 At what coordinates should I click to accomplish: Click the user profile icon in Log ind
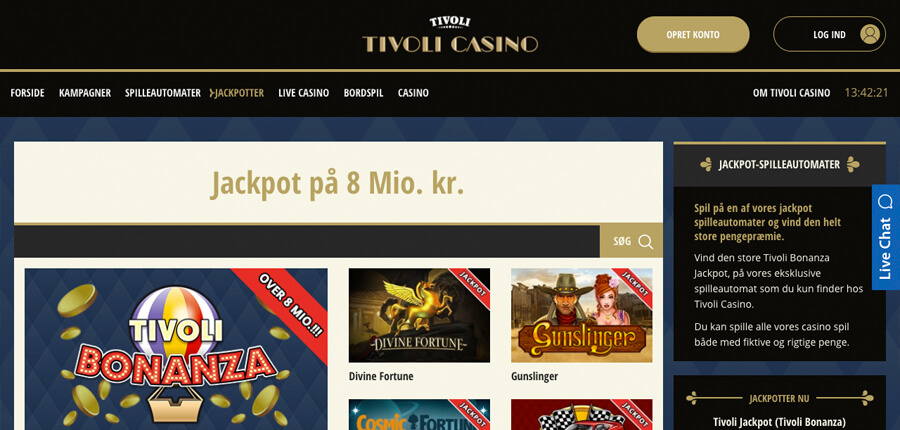coord(870,34)
